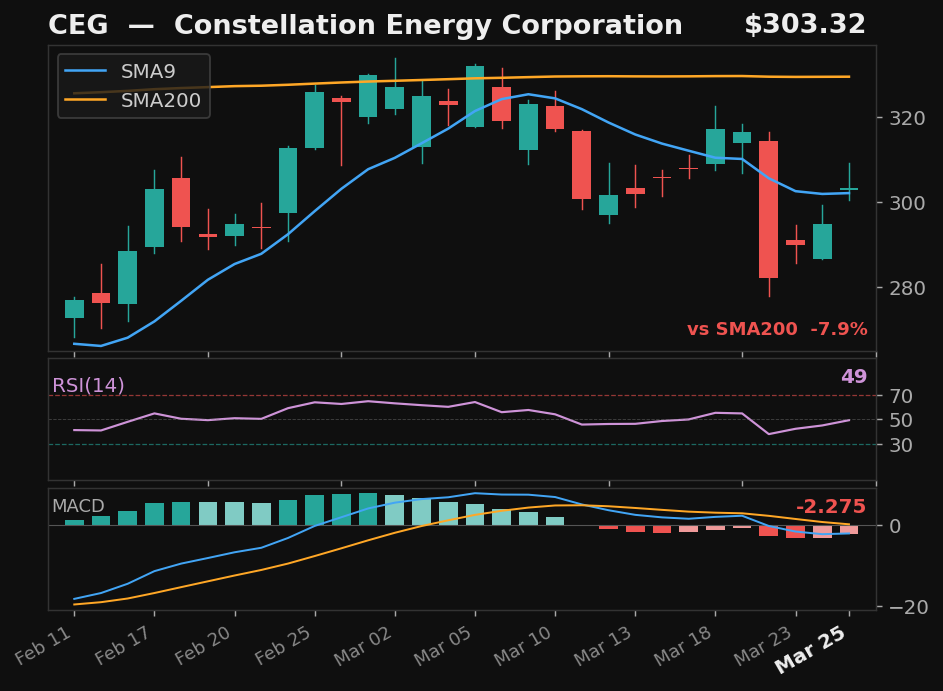The image size is (943, 691).
Task: Click the vs SMA200 -7.9% annotation
Action: coord(777,329)
